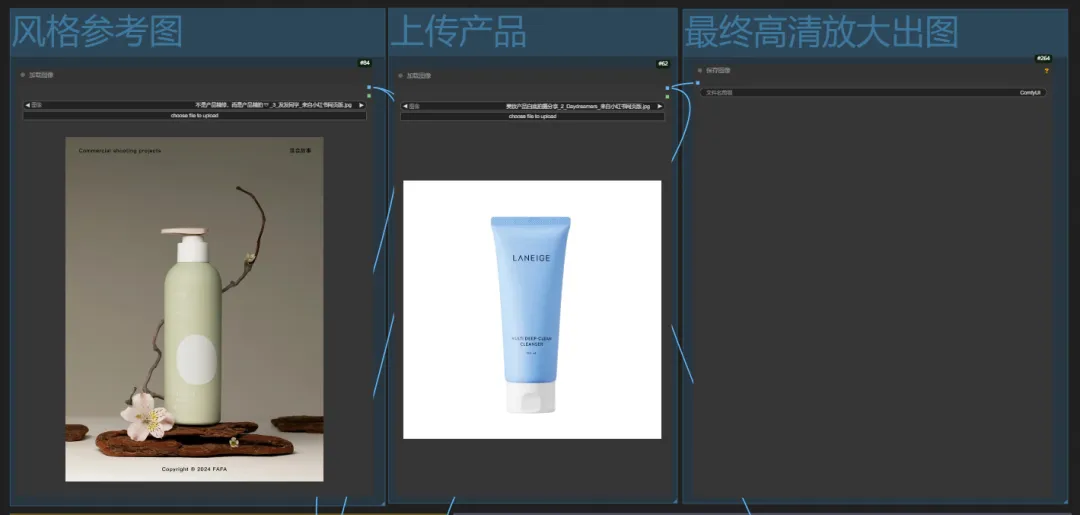Click green mask output socket of node #62
The image size is (1080, 515).
click(667, 96)
